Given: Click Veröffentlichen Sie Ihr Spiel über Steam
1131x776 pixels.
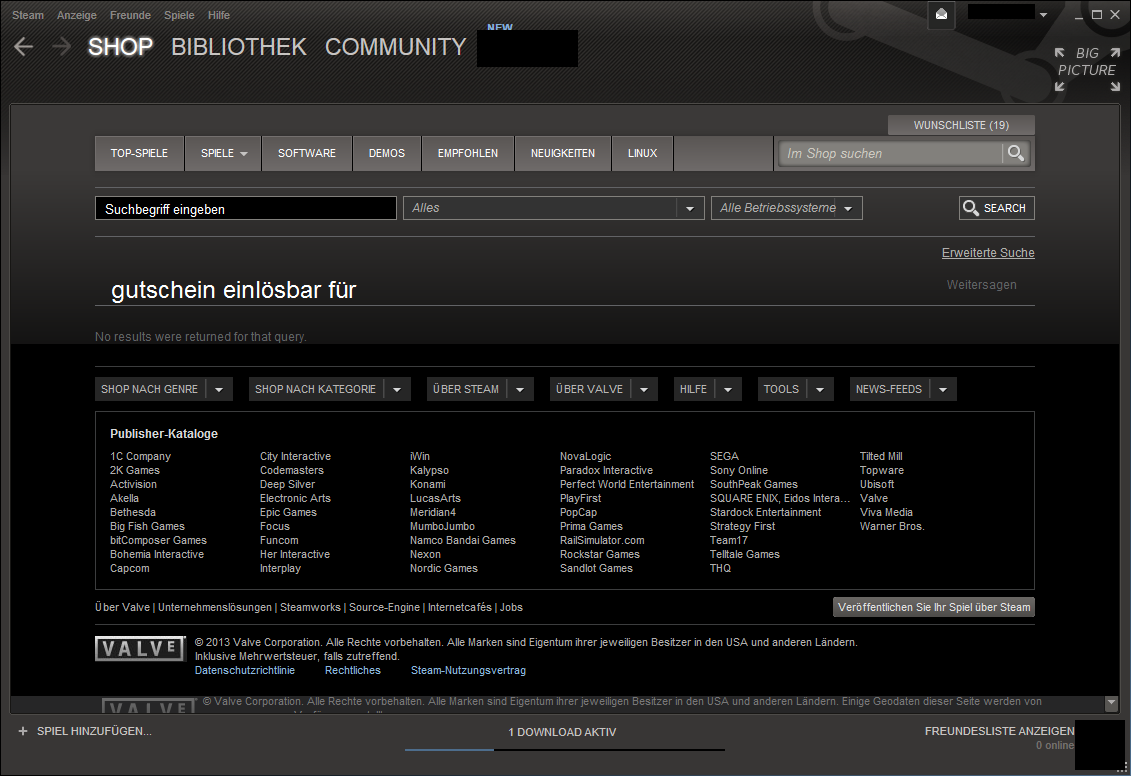Looking at the screenshot, I should [x=933, y=607].
